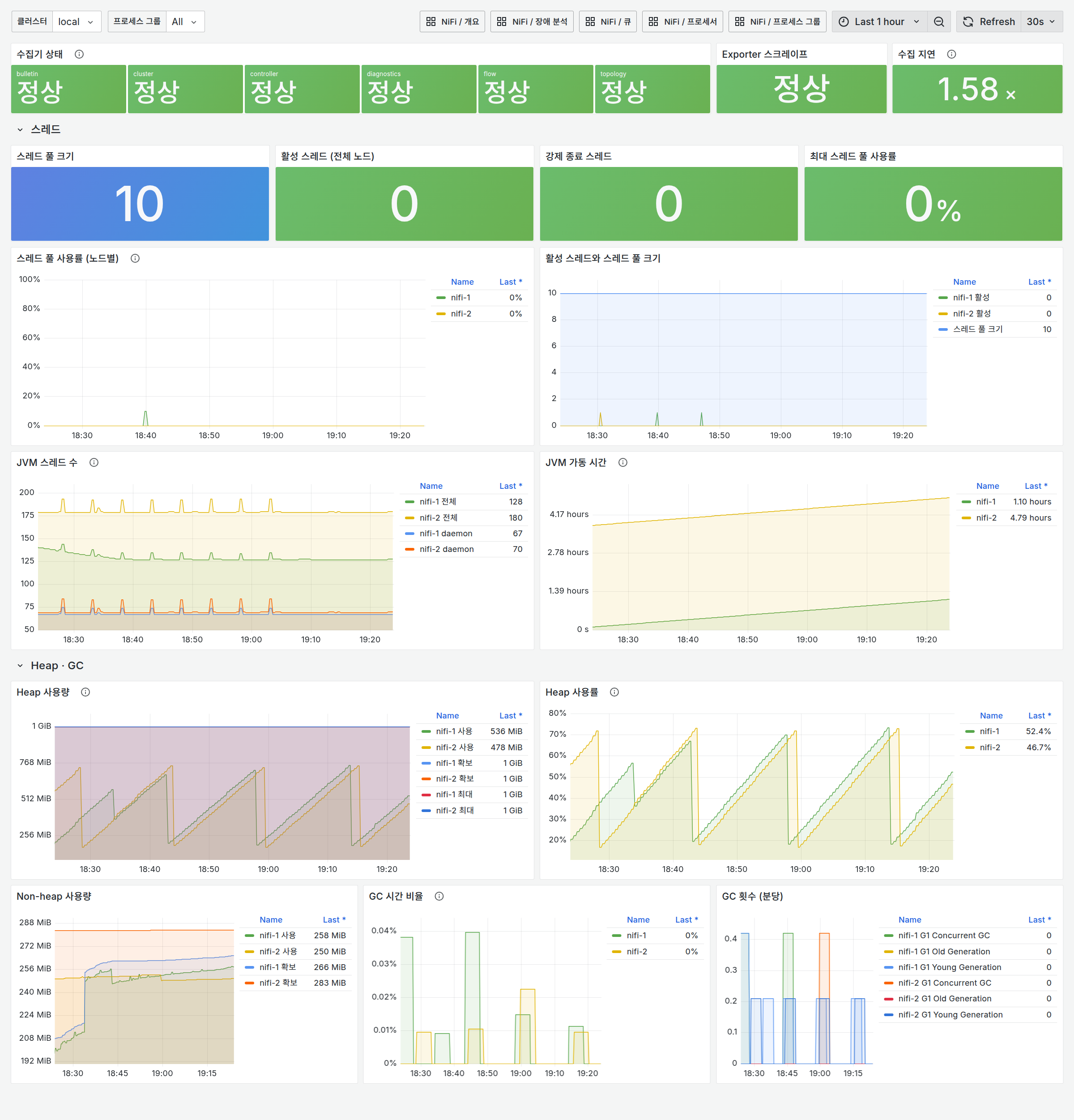Toggle nifi-1 series in 스레드 풀 사용률 legend
Screen dimensions: 1074x1120
coord(460,298)
